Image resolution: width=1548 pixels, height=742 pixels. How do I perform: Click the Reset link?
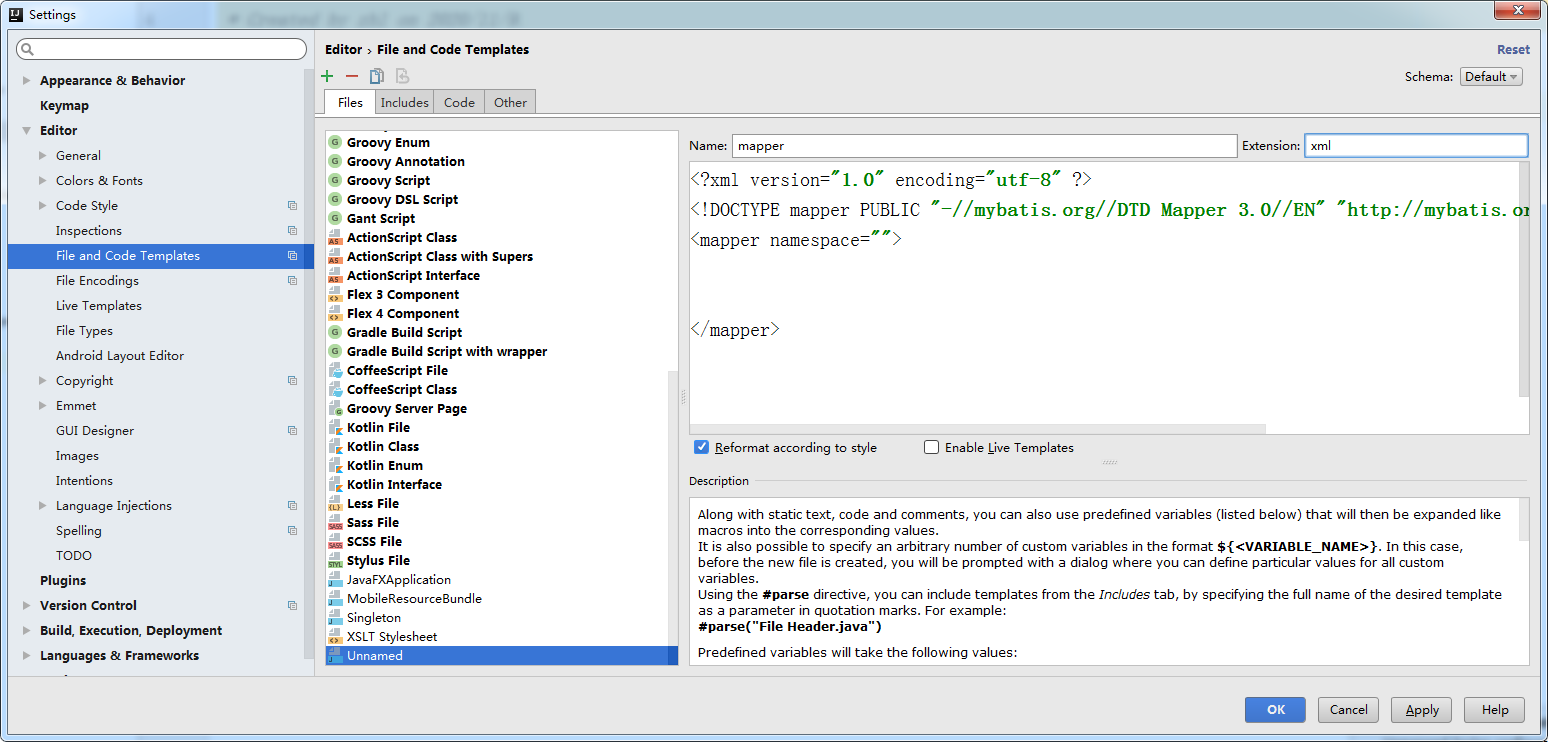(1513, 48)
